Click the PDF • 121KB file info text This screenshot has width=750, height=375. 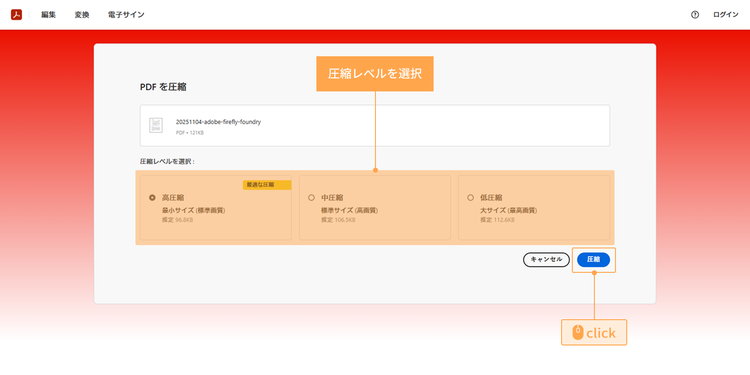click(189, 133)
